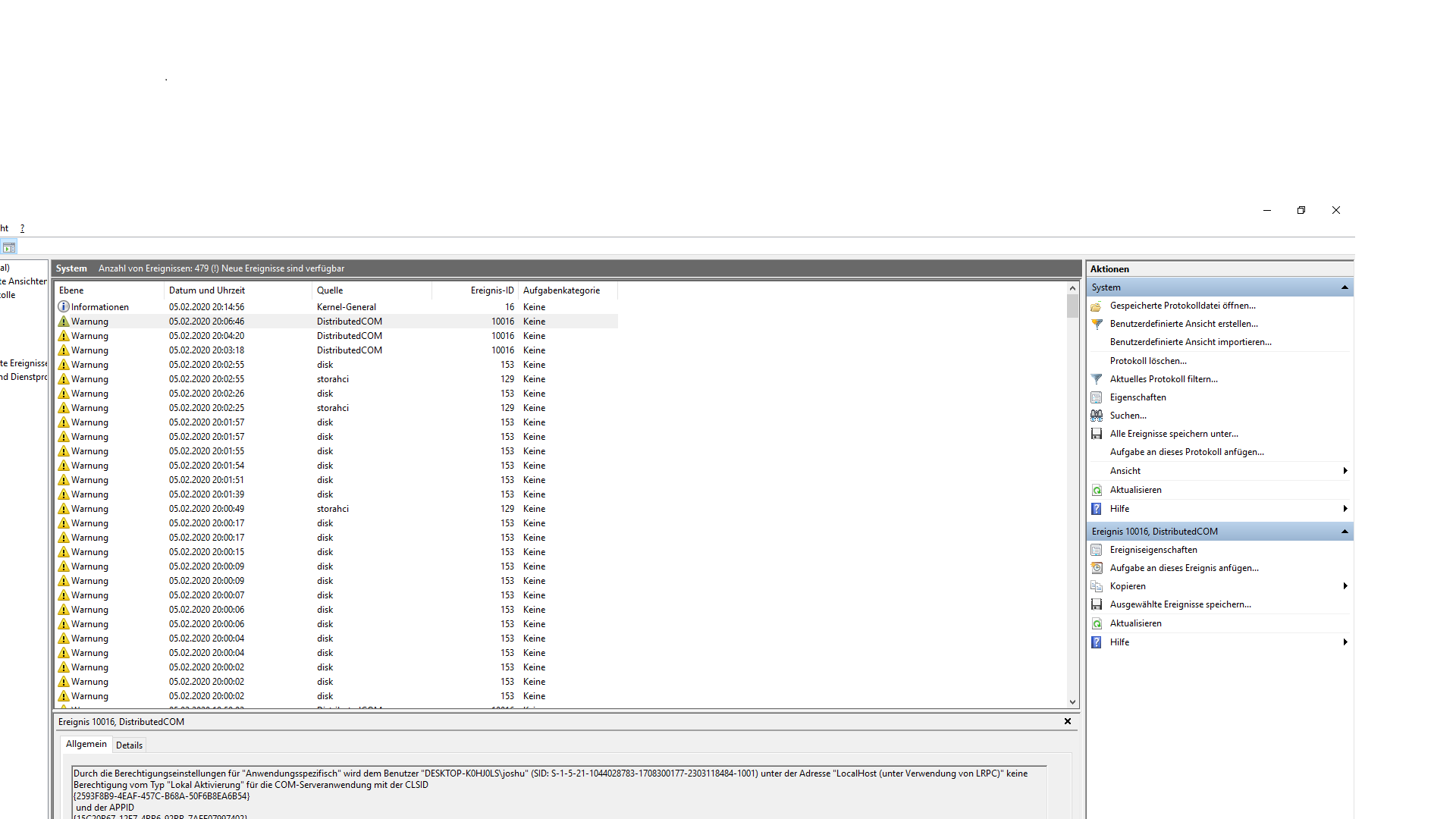The height and width of the screenshot is (819, 1456).
Task: Switch to the Details tab
Action: pyautogui.click(x=129, y=745)
